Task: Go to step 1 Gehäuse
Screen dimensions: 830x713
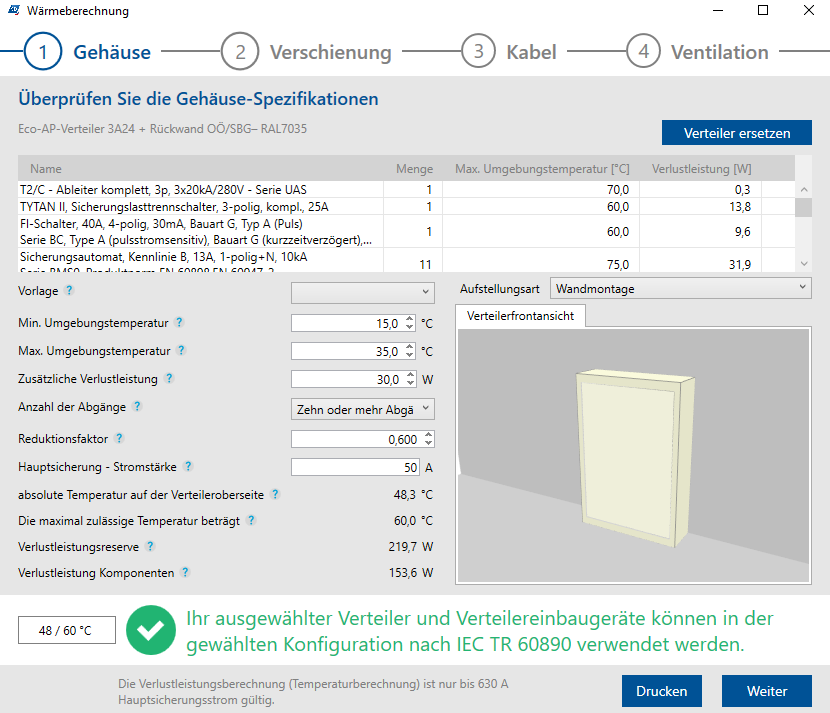Action: [x=88, y=51]
